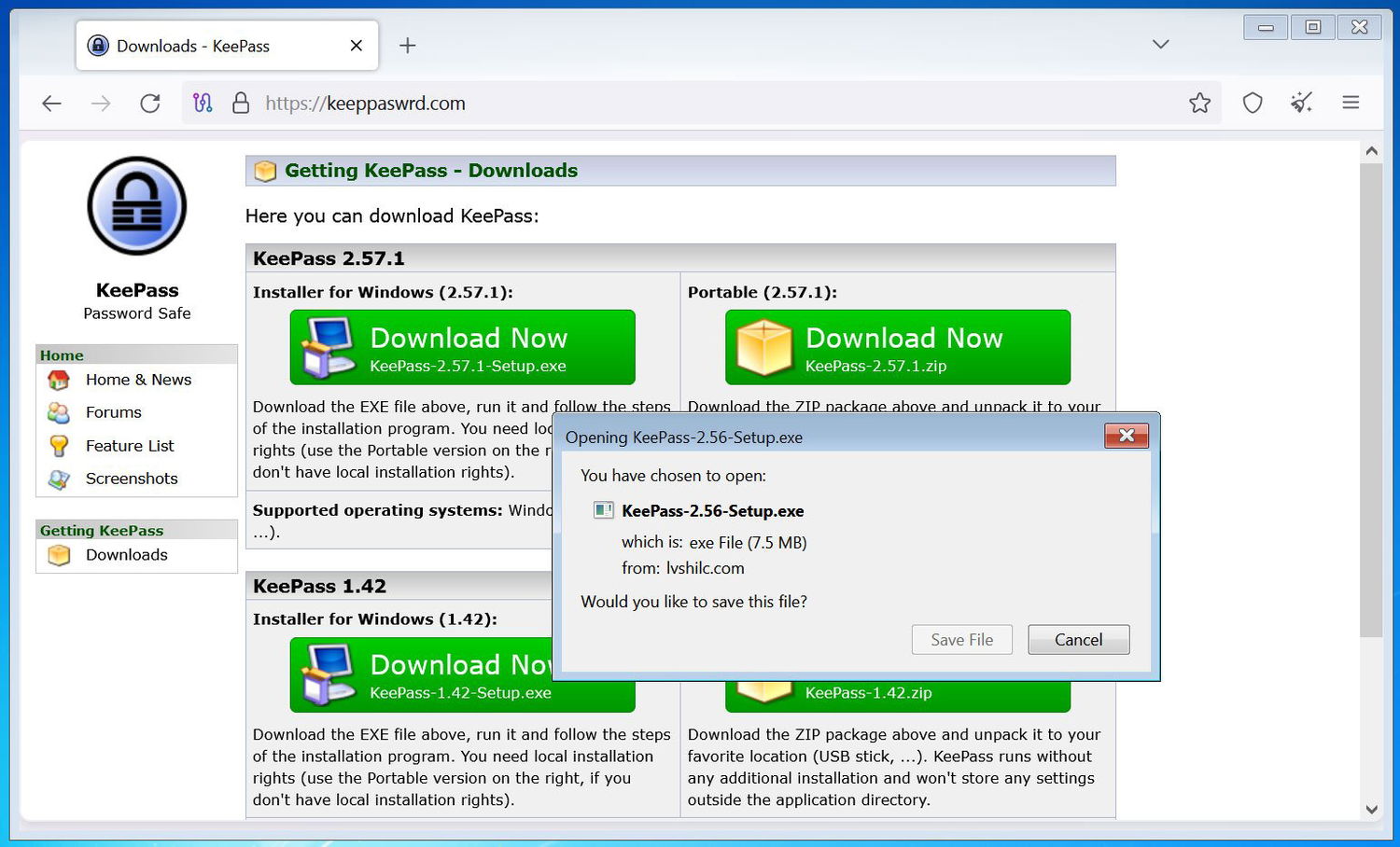Expand the list all tabs chevron

click(x=1160, y=44)
